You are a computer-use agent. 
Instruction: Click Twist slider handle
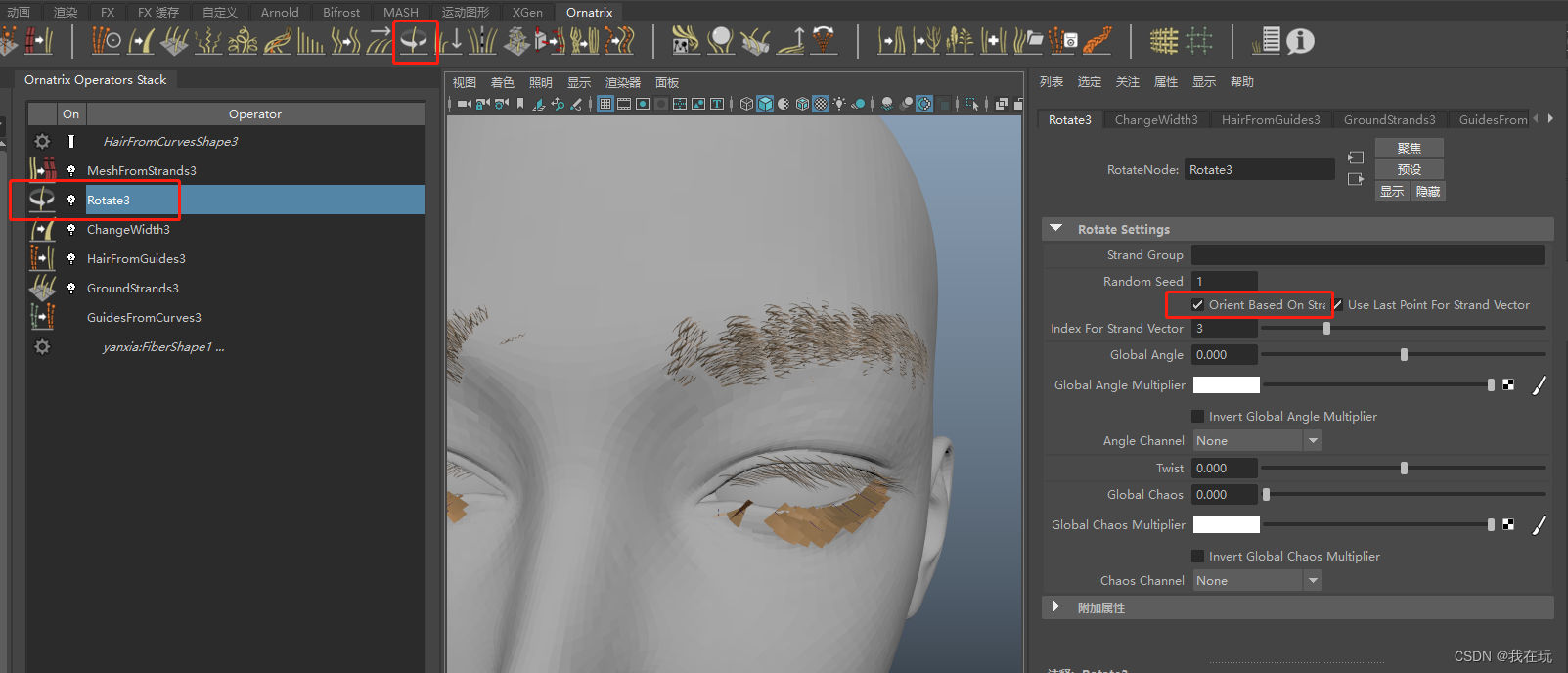pos(1404,469)
